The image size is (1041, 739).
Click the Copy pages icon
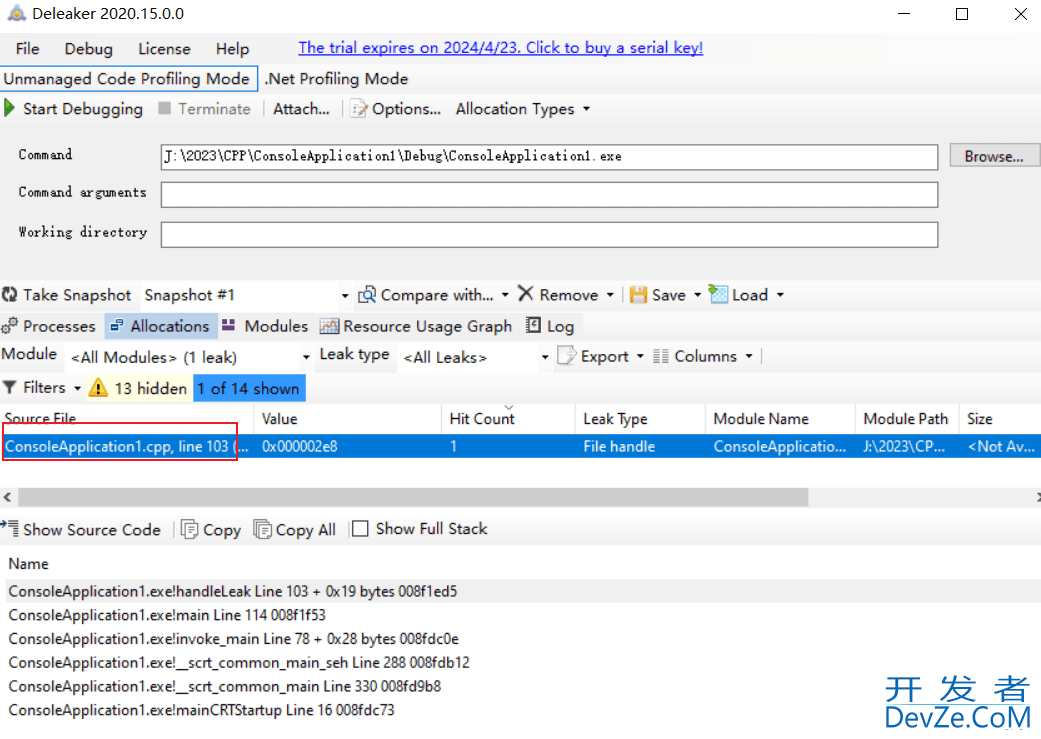(189, 529)
